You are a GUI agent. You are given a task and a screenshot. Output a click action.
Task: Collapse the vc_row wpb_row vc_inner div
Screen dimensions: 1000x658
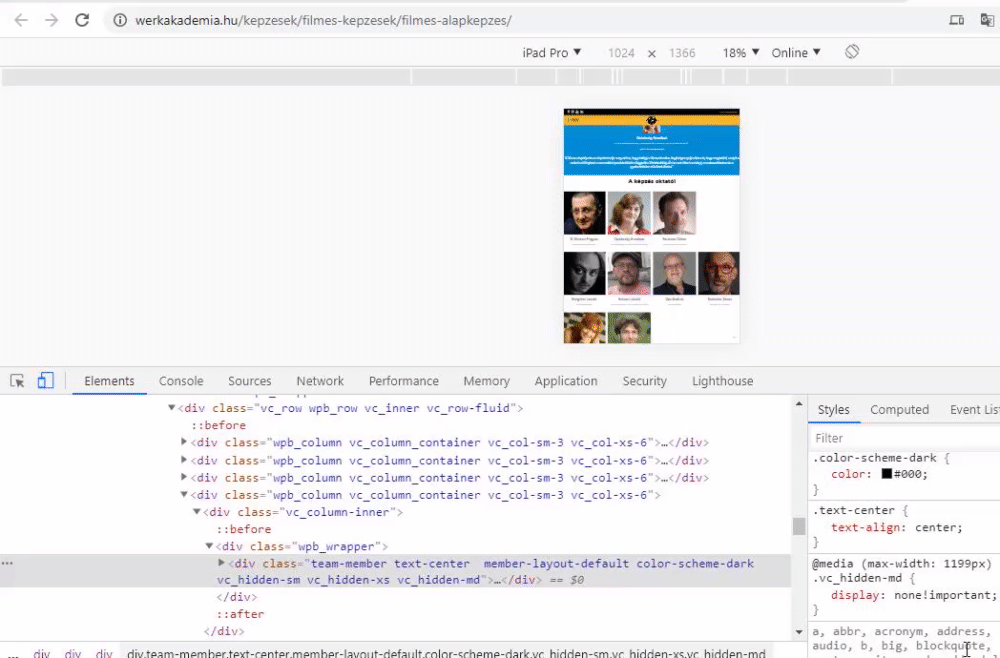[171, 408]
